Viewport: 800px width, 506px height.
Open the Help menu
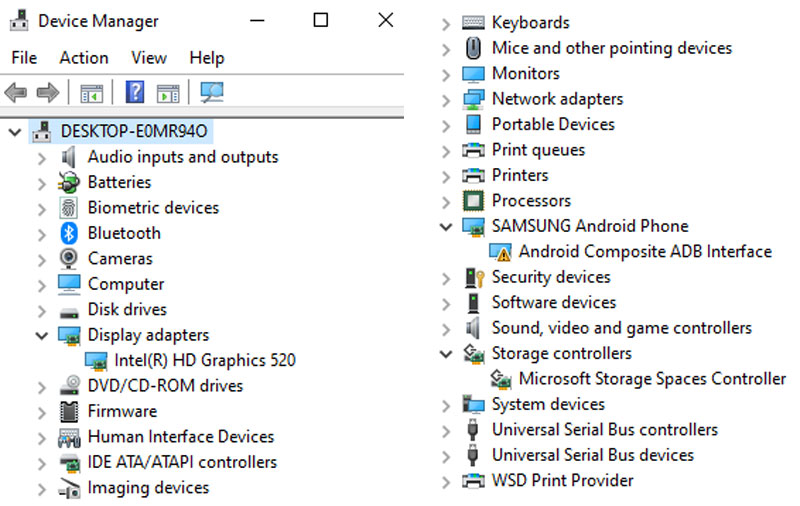[x=207, y=58]
